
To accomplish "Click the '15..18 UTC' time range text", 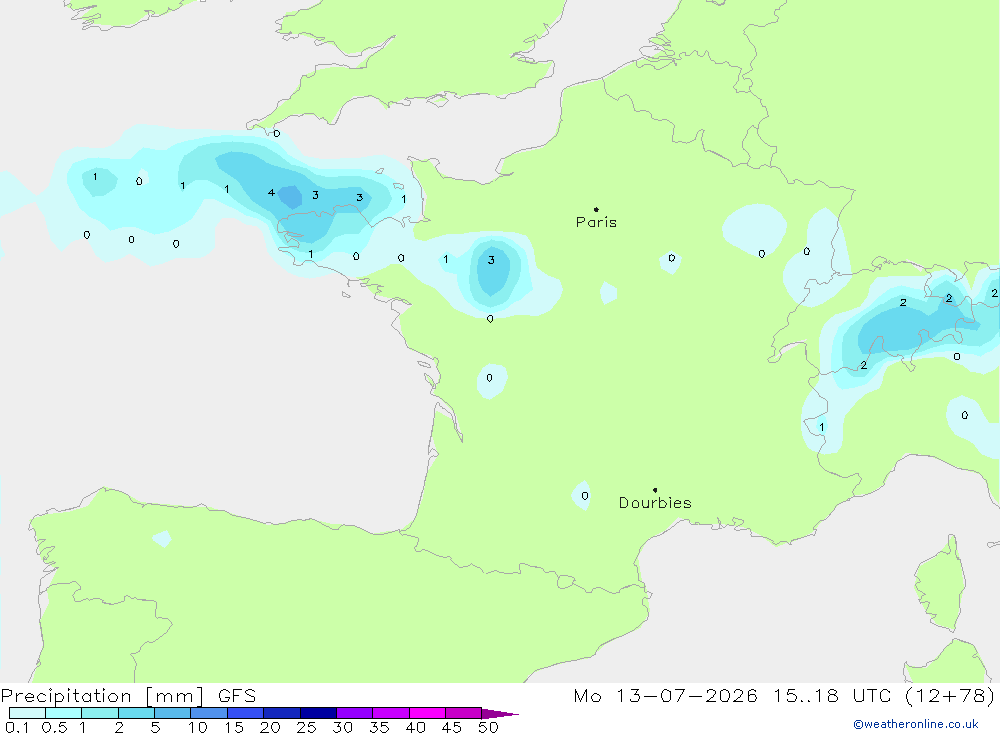I will (832, 696).
